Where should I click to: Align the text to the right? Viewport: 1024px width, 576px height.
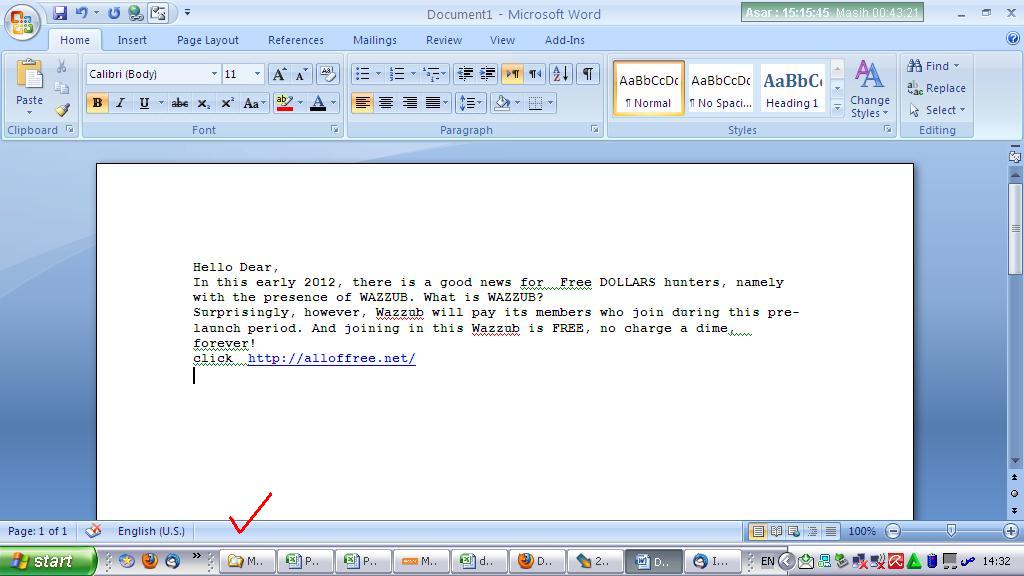click(409, 103)
